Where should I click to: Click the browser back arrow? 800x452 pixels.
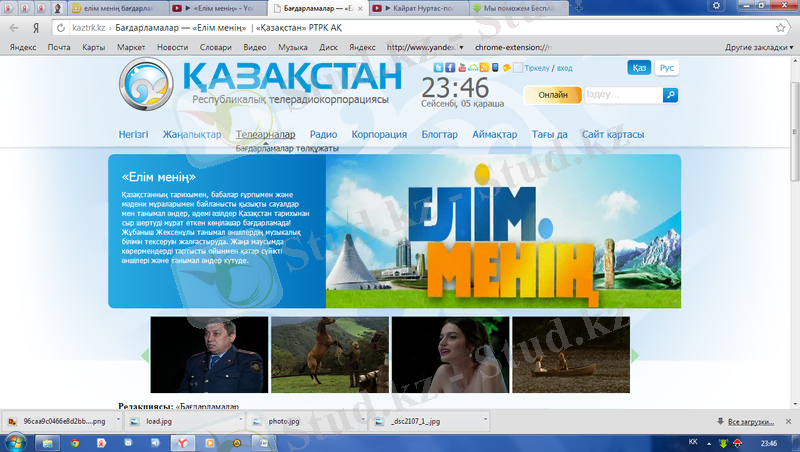11,28
